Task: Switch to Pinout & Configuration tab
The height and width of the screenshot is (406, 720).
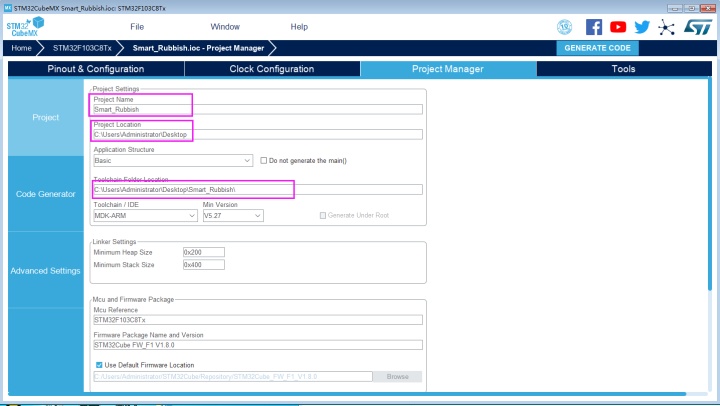Action: click(x=96, y=69)
